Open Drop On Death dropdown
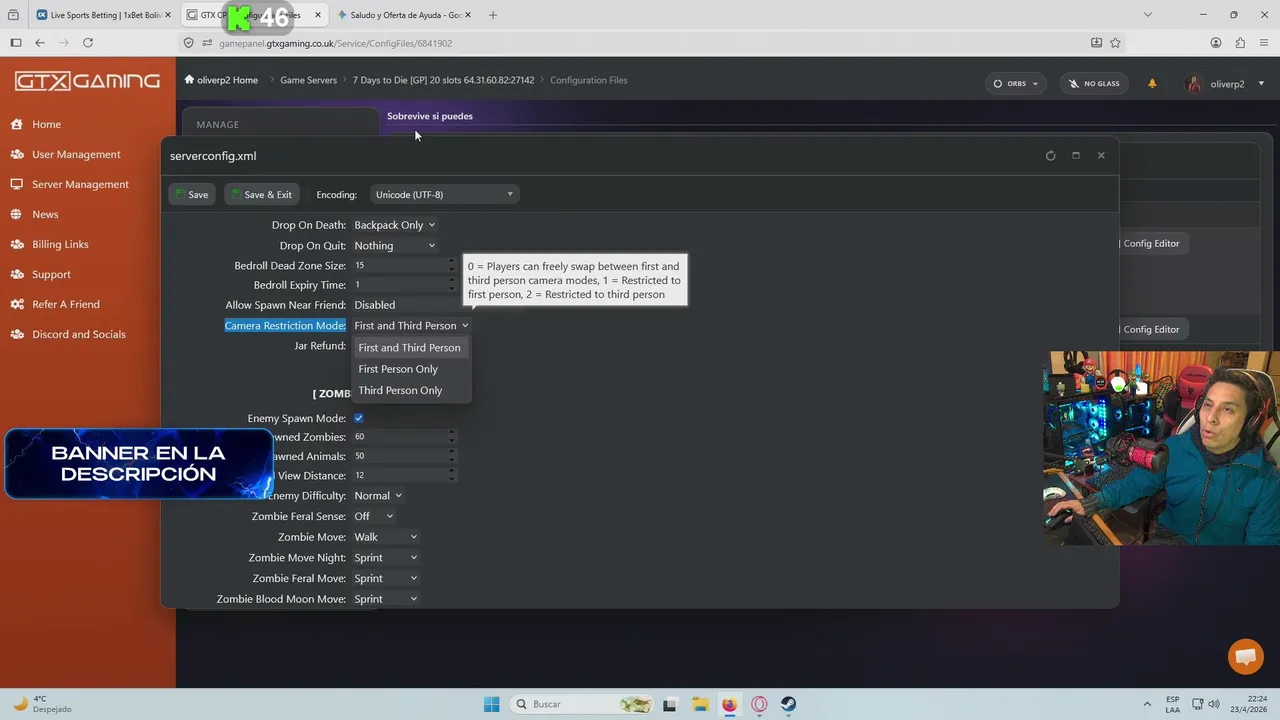Screen dimensions: 1280x720 click(395, 225)
